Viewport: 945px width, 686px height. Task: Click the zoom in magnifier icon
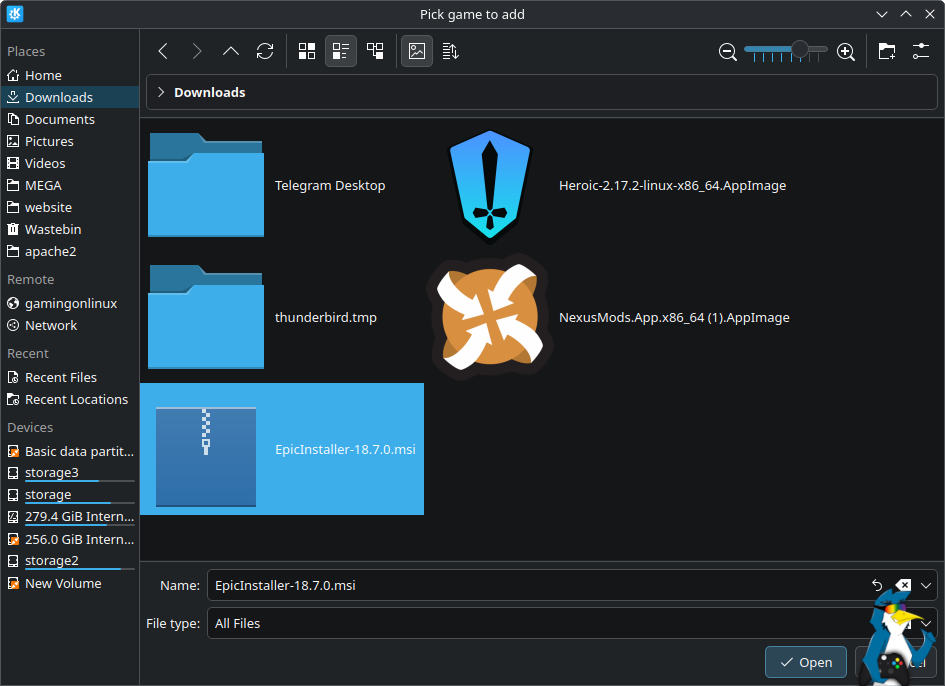click(x=845, y=52)
